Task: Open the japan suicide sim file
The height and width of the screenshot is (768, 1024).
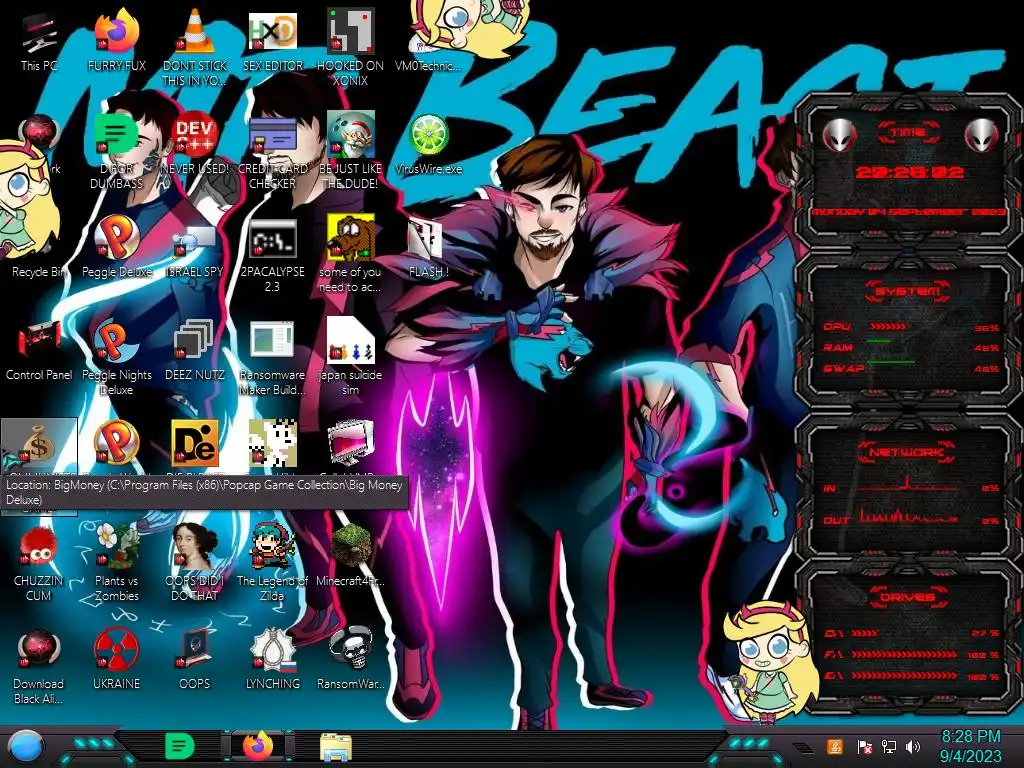Action: (x=350, y=358)
